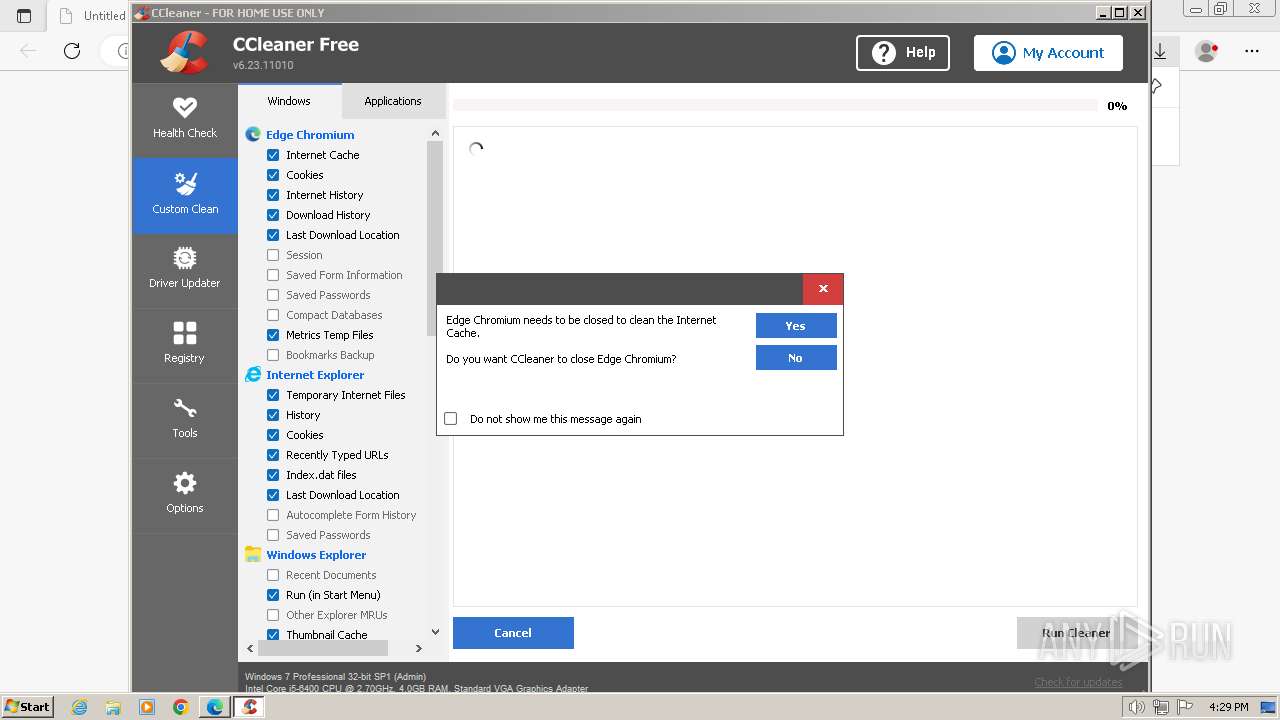Enable Saved Form Information checkbox

273,275
